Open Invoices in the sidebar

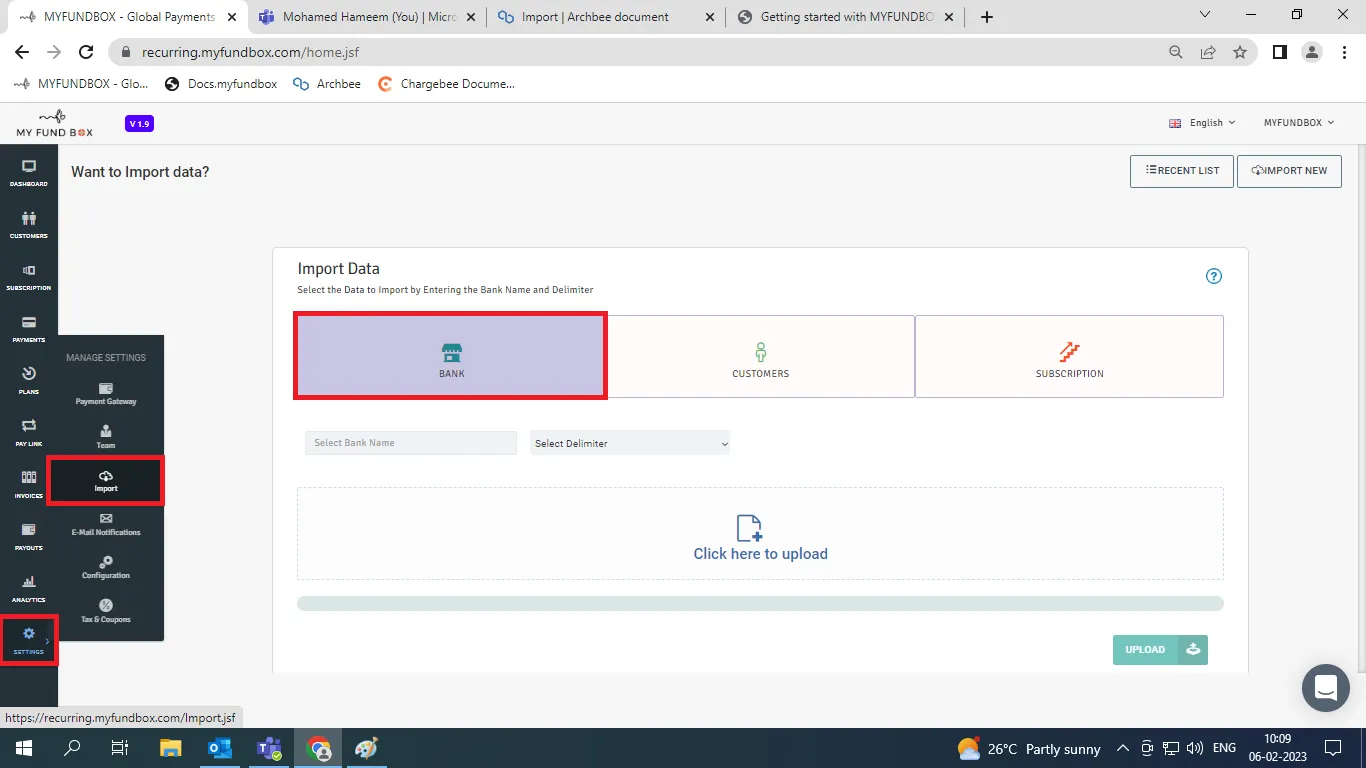pyautogui.click(x=28, y=485)
